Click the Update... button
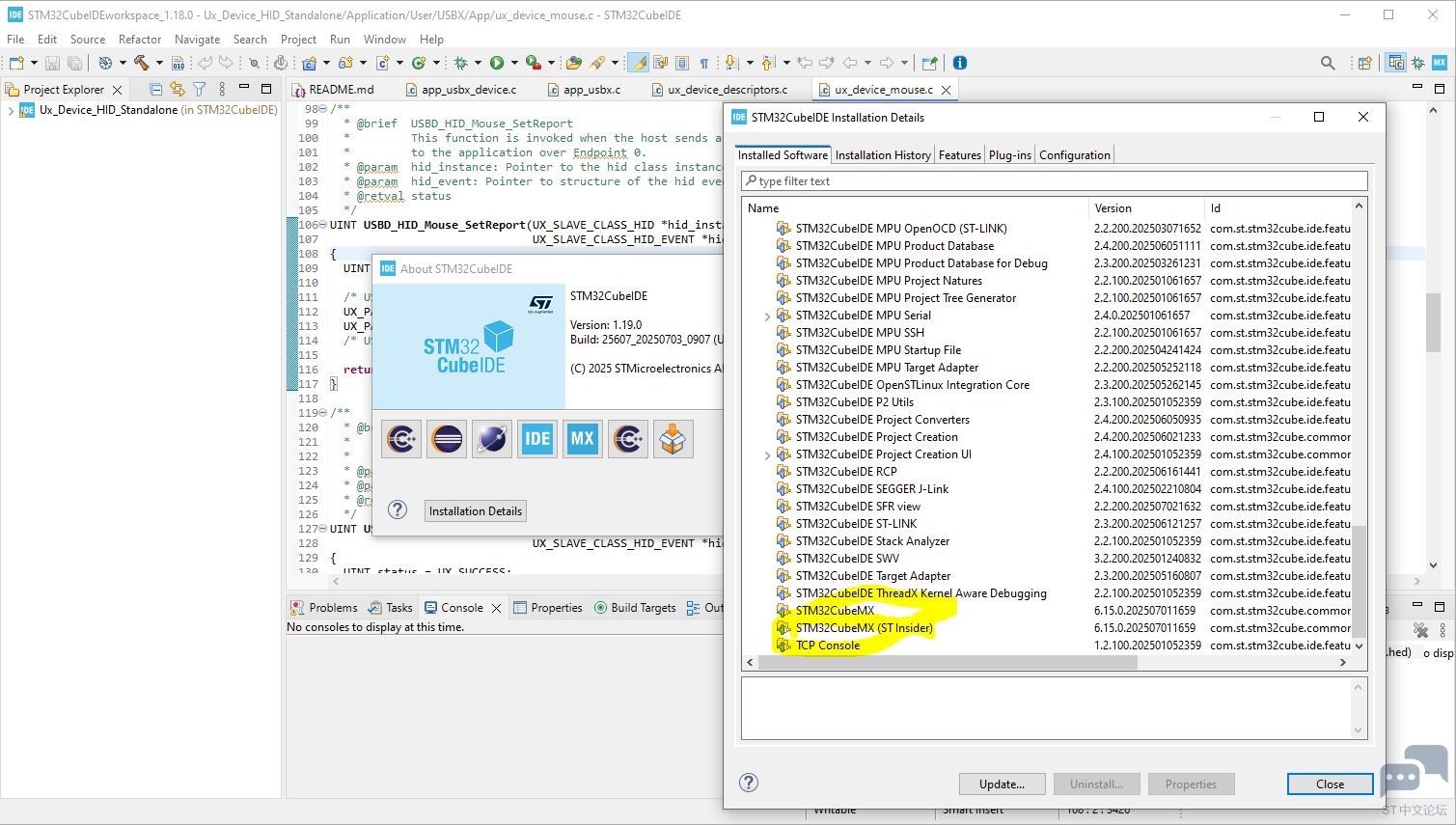 1002,784
